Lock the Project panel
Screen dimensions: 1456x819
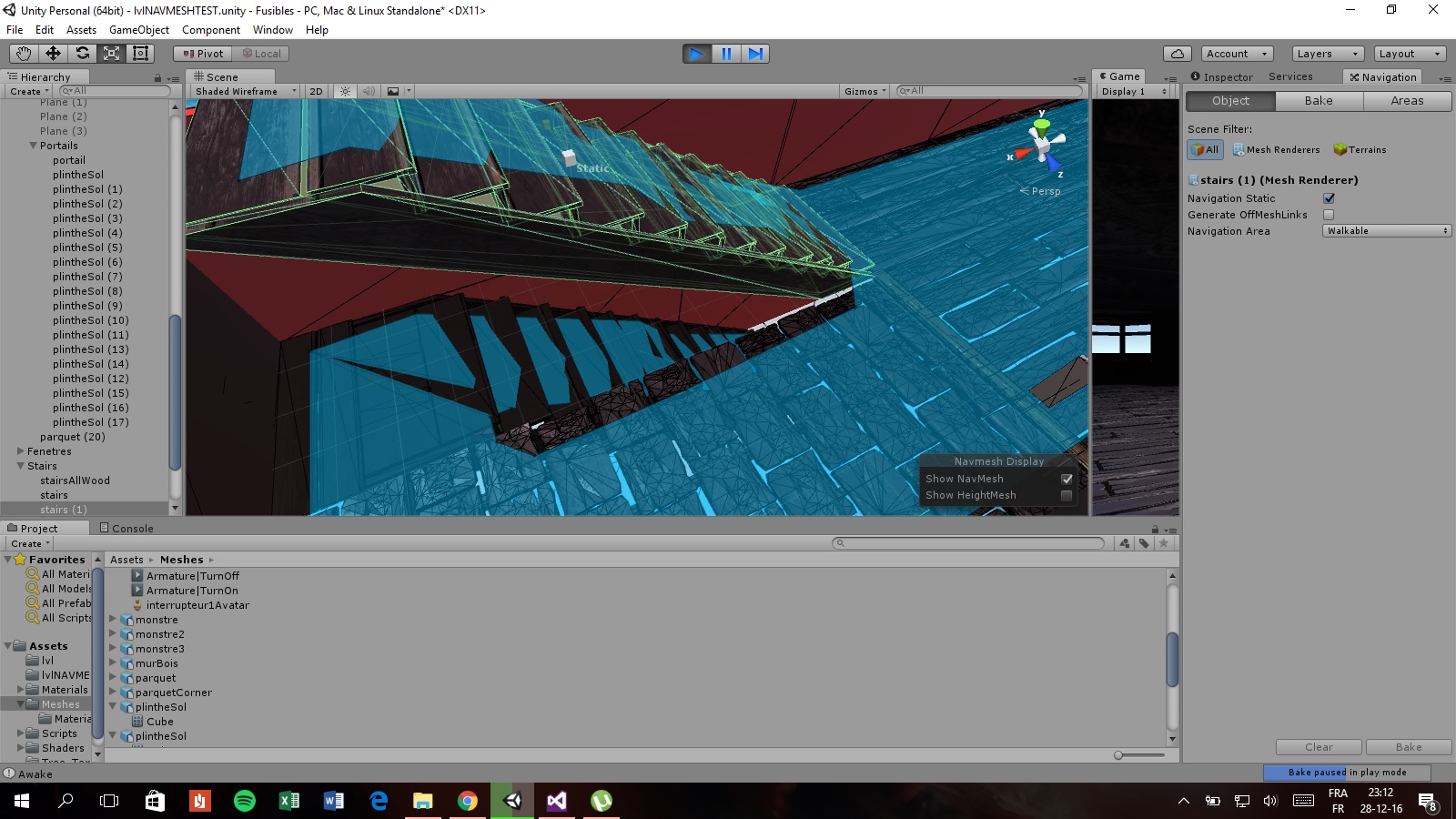(1155, 529)
